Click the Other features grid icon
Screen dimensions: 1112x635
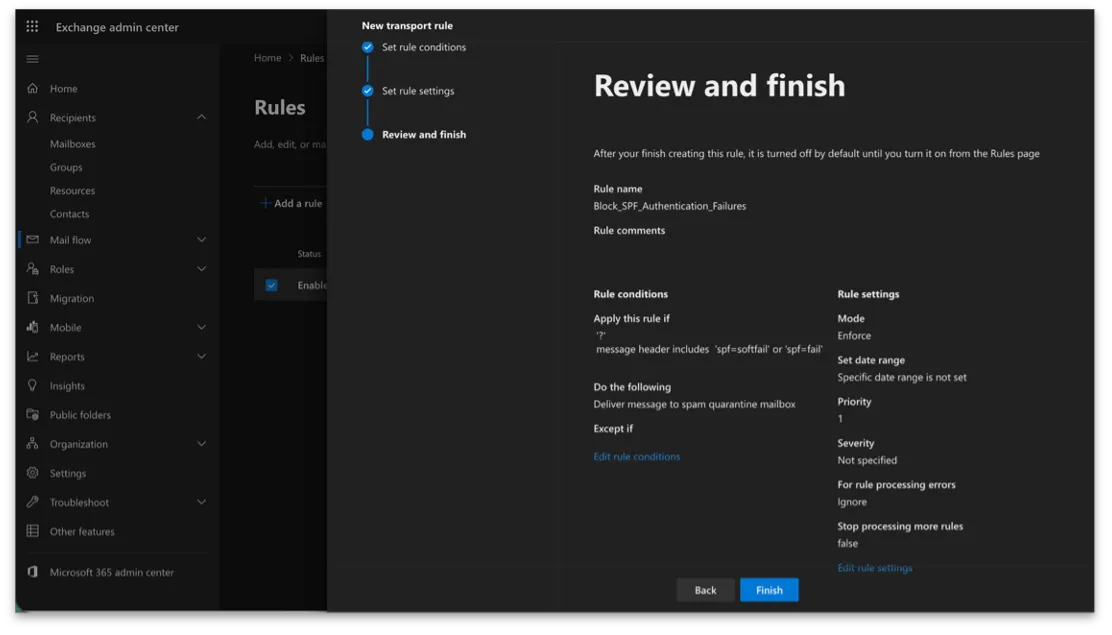pos(33,531)
